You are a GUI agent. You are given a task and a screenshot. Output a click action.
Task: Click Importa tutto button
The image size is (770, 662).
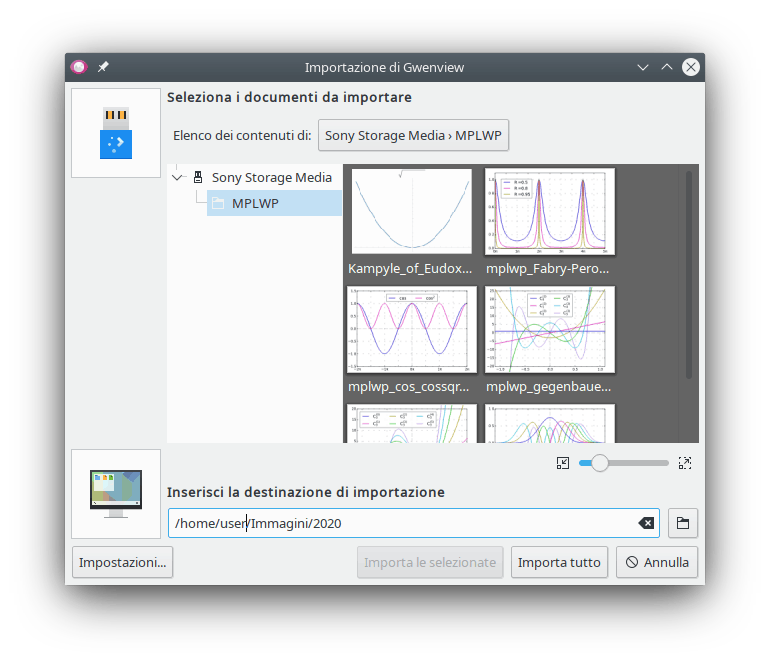pyautogui.click(x=559, y=562)
